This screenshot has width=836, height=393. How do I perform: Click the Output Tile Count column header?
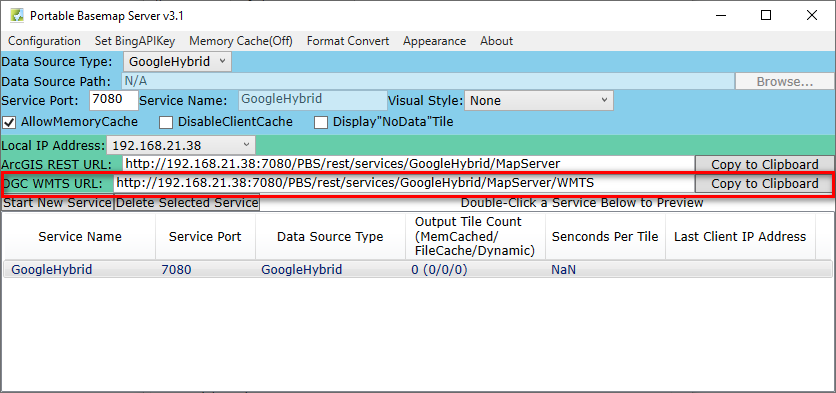[475, 237]
